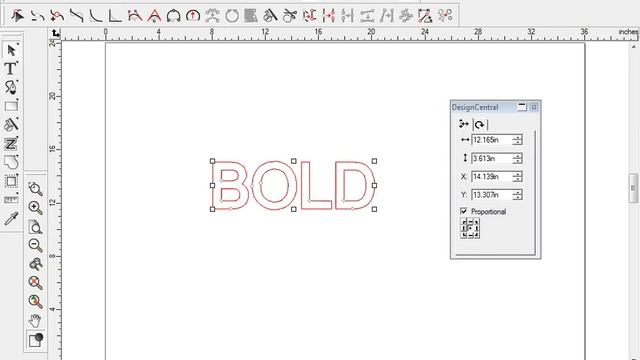The image size is (640, 360).
Task: Decrease height with stepper down arrow
Action: point(517,161)
